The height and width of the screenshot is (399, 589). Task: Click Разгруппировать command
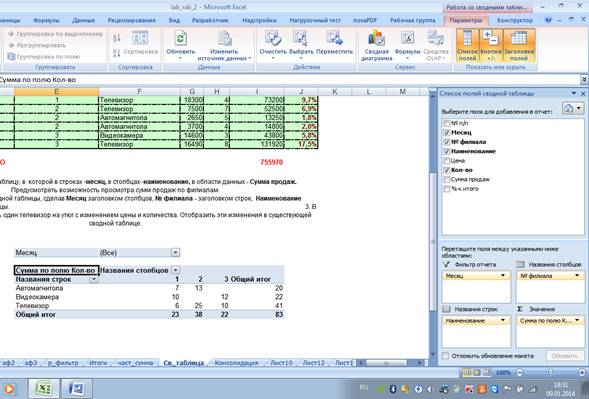pos(37,45)
